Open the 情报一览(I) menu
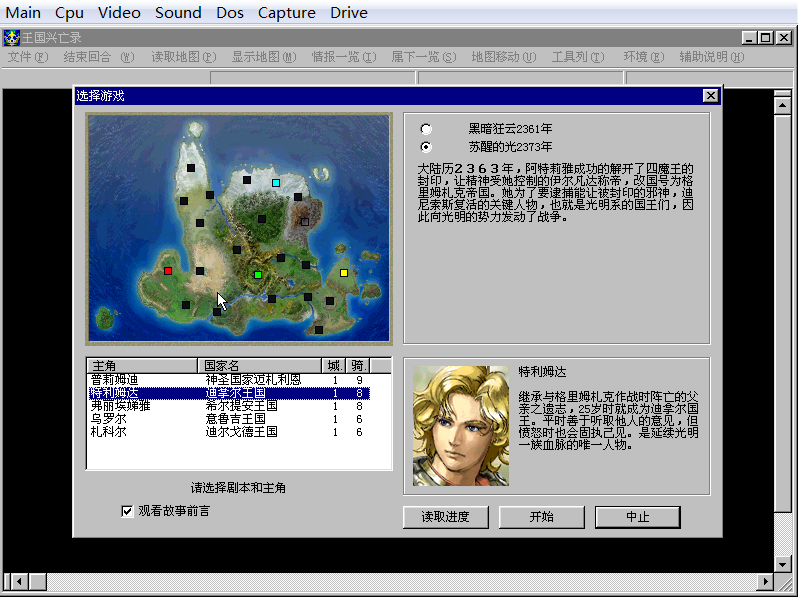The image size is (798, 597). tap(344, 57)
